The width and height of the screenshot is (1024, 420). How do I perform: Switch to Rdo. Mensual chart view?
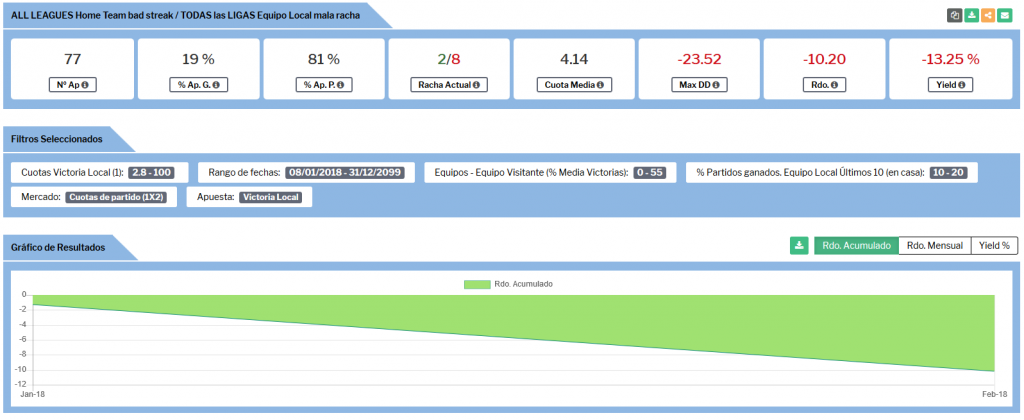coord(935,245)
